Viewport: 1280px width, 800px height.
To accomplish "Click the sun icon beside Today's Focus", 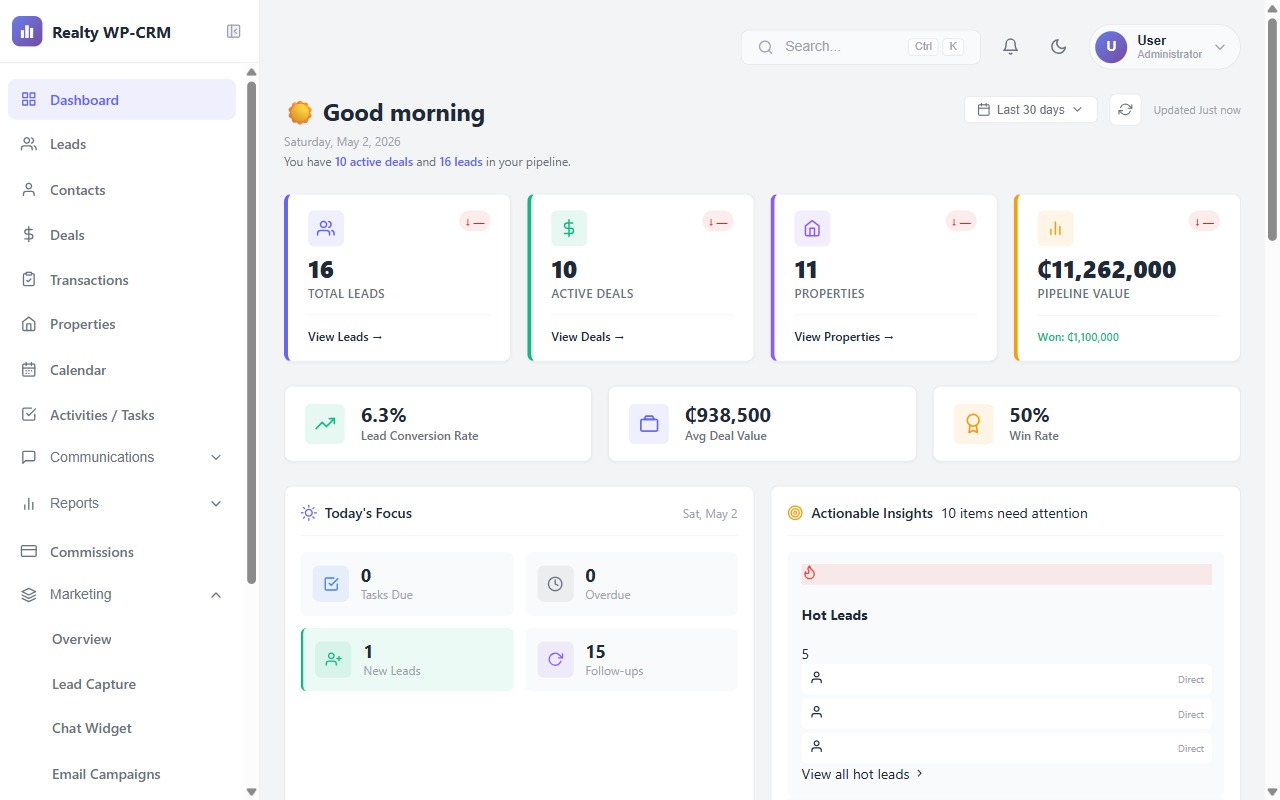I will coord(309,513).
